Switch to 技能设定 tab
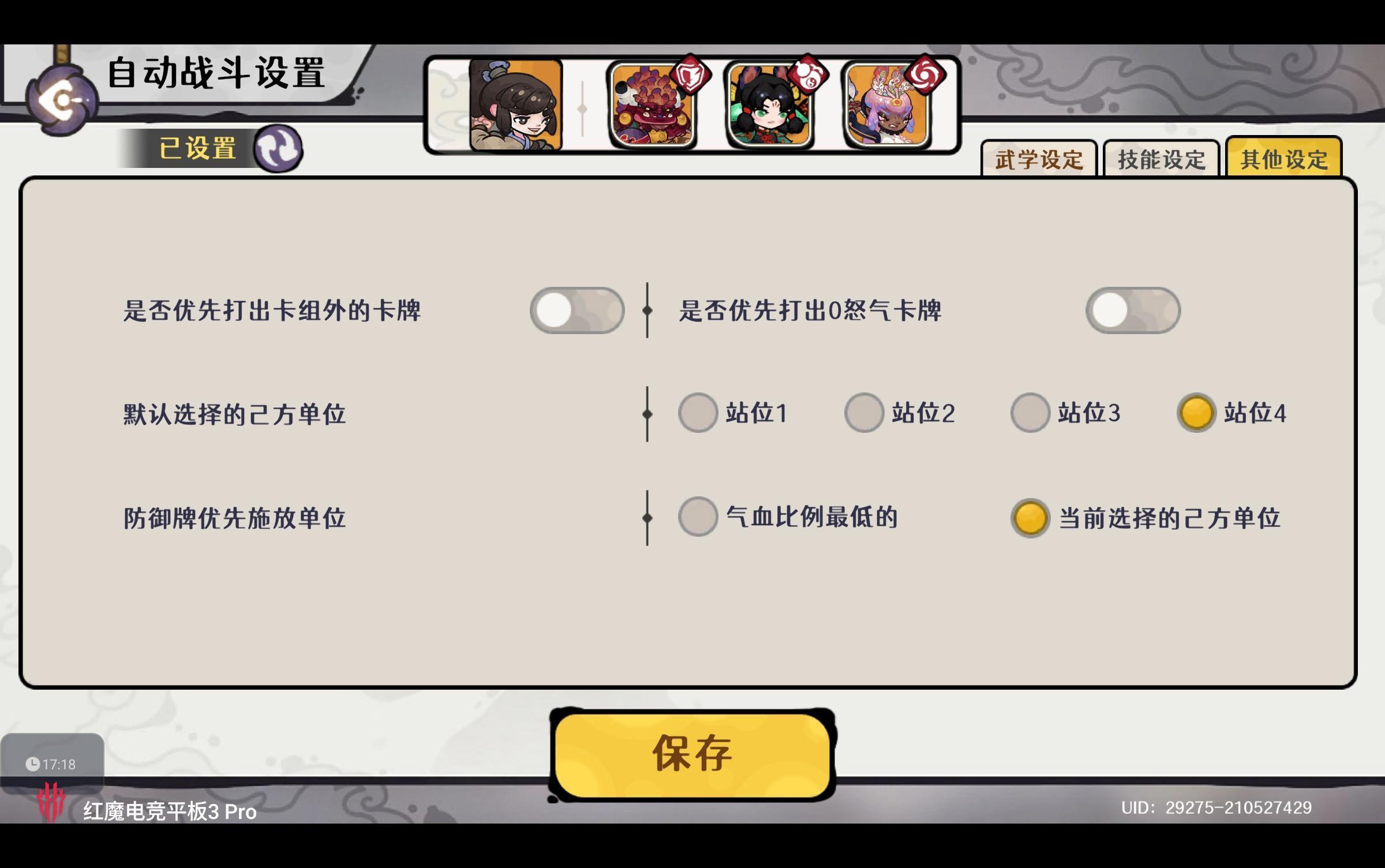 click(1161, 158)
